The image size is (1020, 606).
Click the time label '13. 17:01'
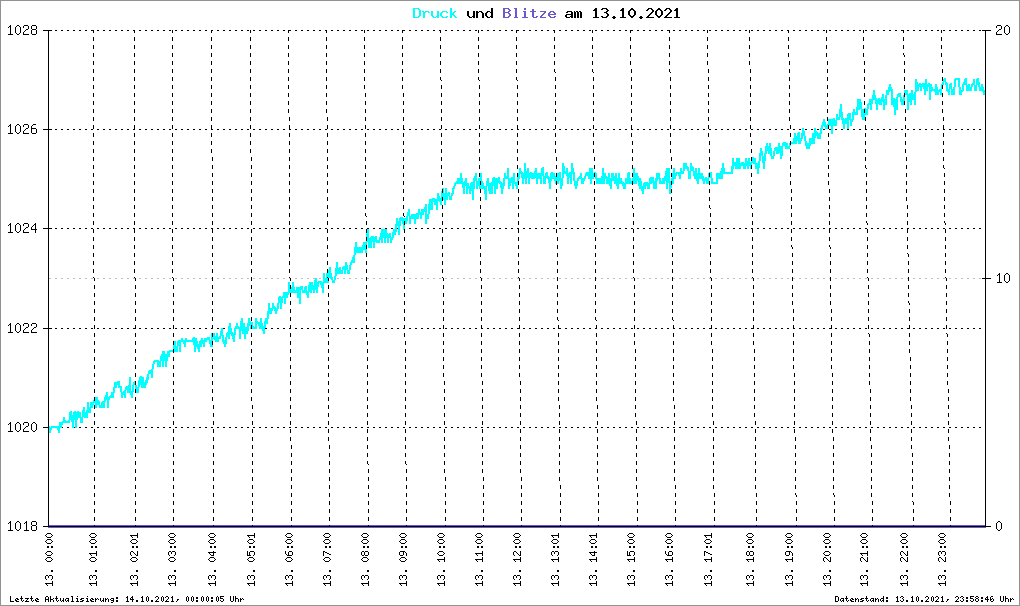708,559
